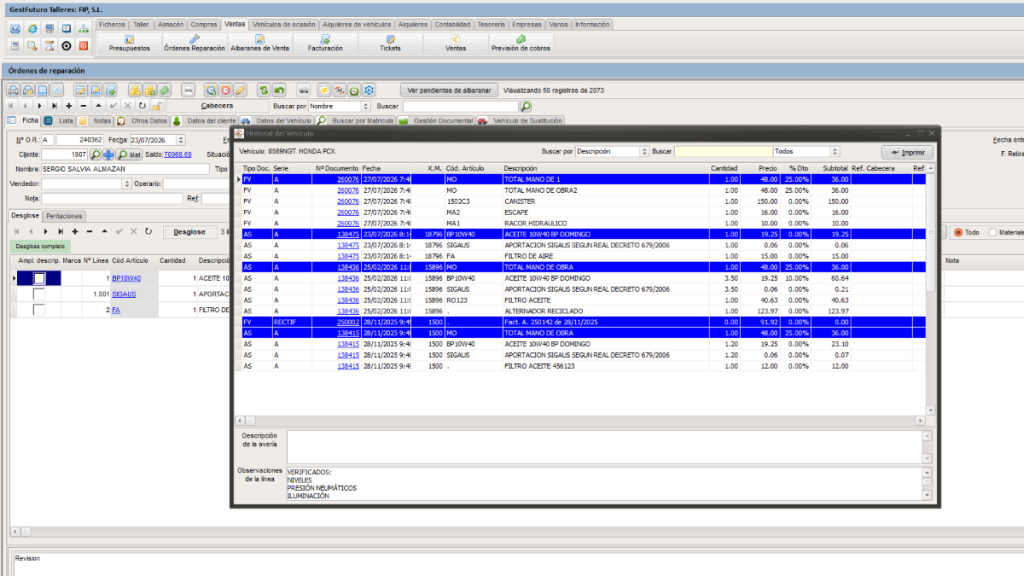Click the Desglose completo green label
This screenshot has width=1024, height=576.
pyautogui.click(x=40, y=246)
